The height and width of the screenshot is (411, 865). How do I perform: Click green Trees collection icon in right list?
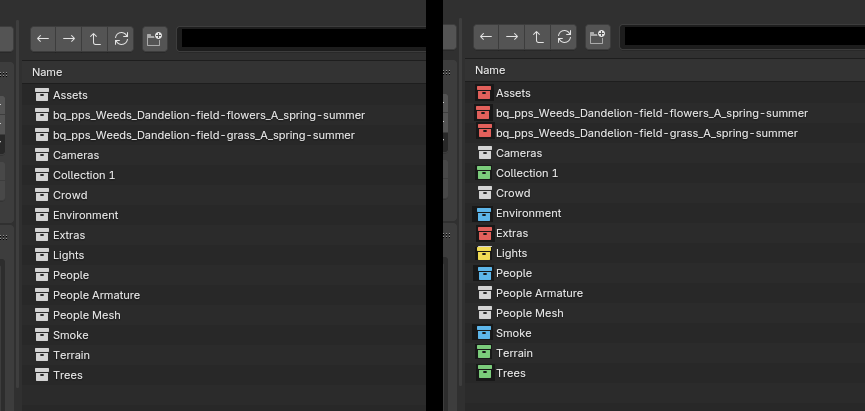(484, 372)
